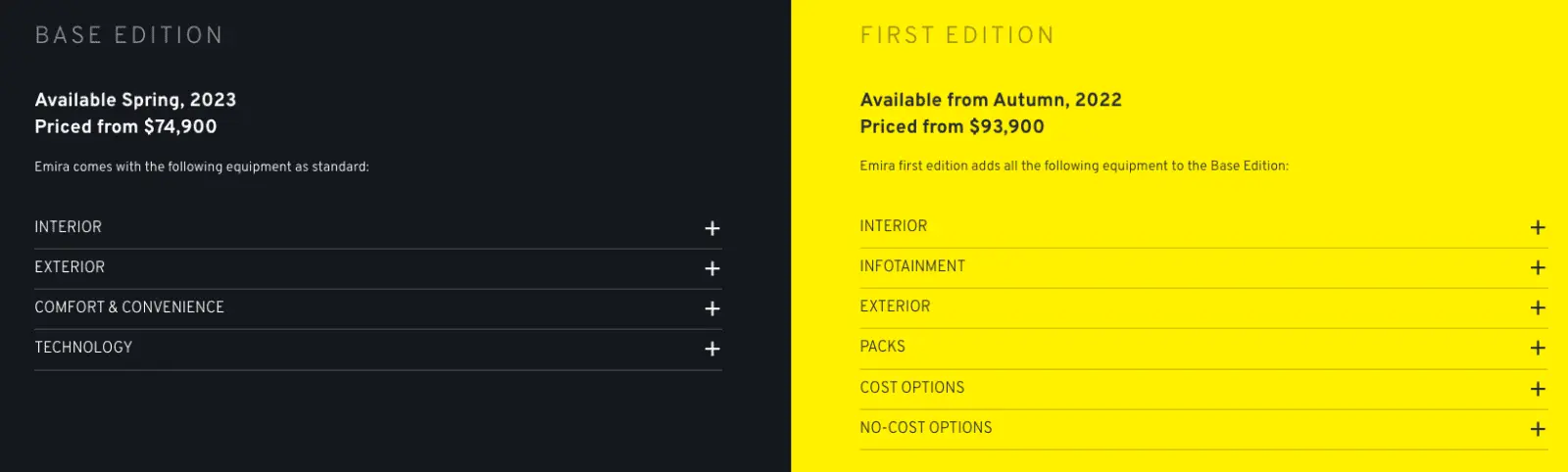Screen dimensions: 1568x472
Task: Click plus icon next to Technology
Action: coord(712,349)
